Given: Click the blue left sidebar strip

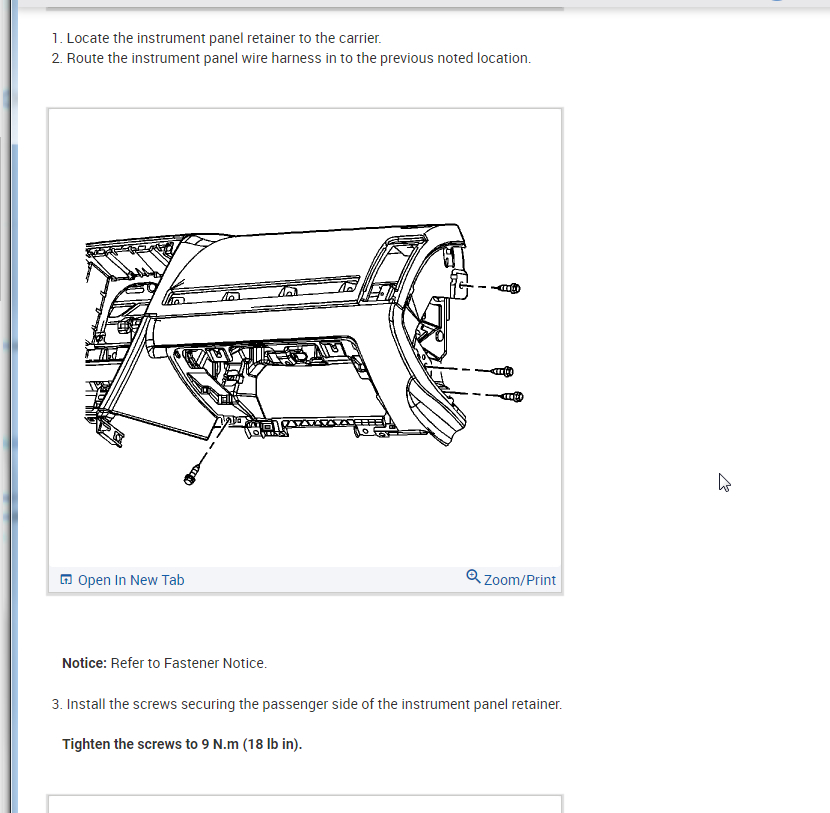Looking at the screenshot, I should point(14,406).
